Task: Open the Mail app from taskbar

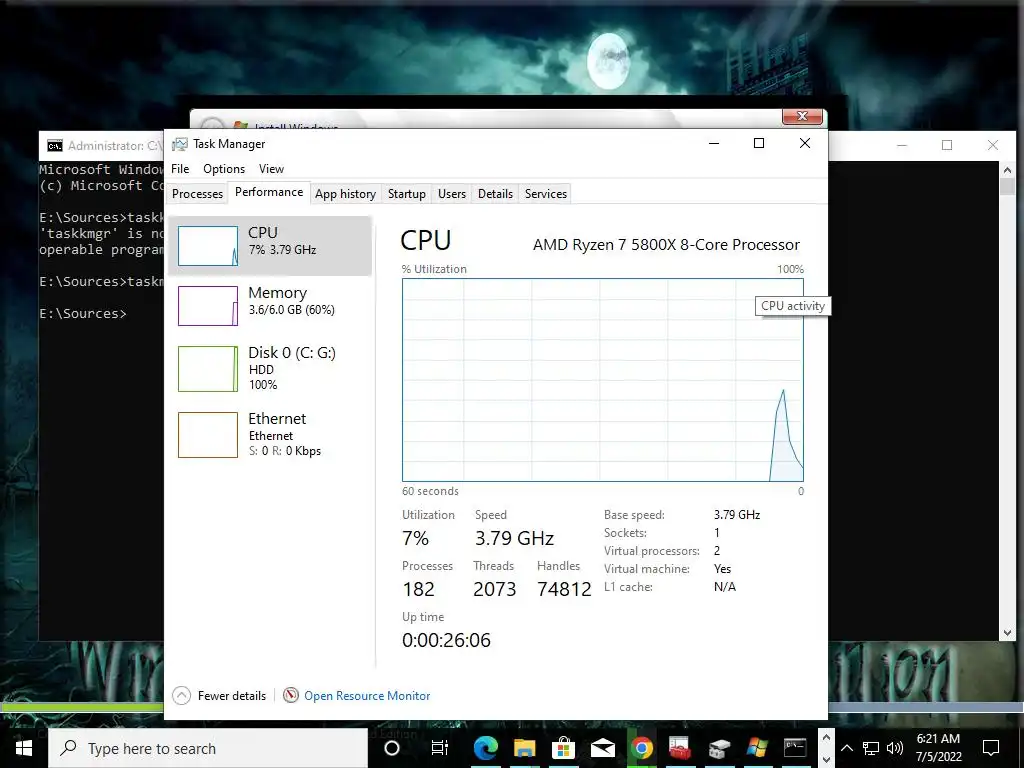Action: (603, 748)
